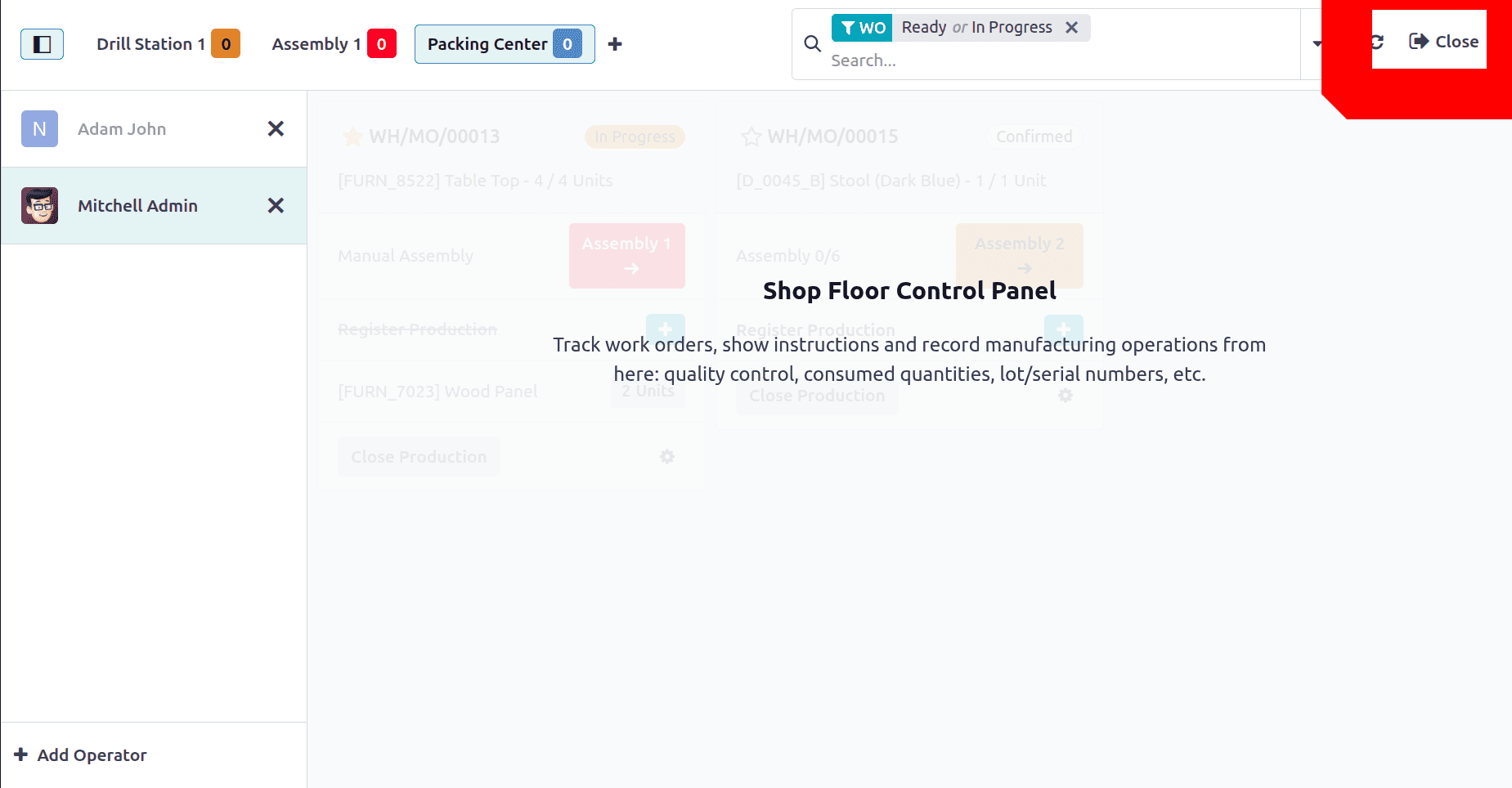
Task: Remove Adam John with the X icon
Action: pos(276,129)
